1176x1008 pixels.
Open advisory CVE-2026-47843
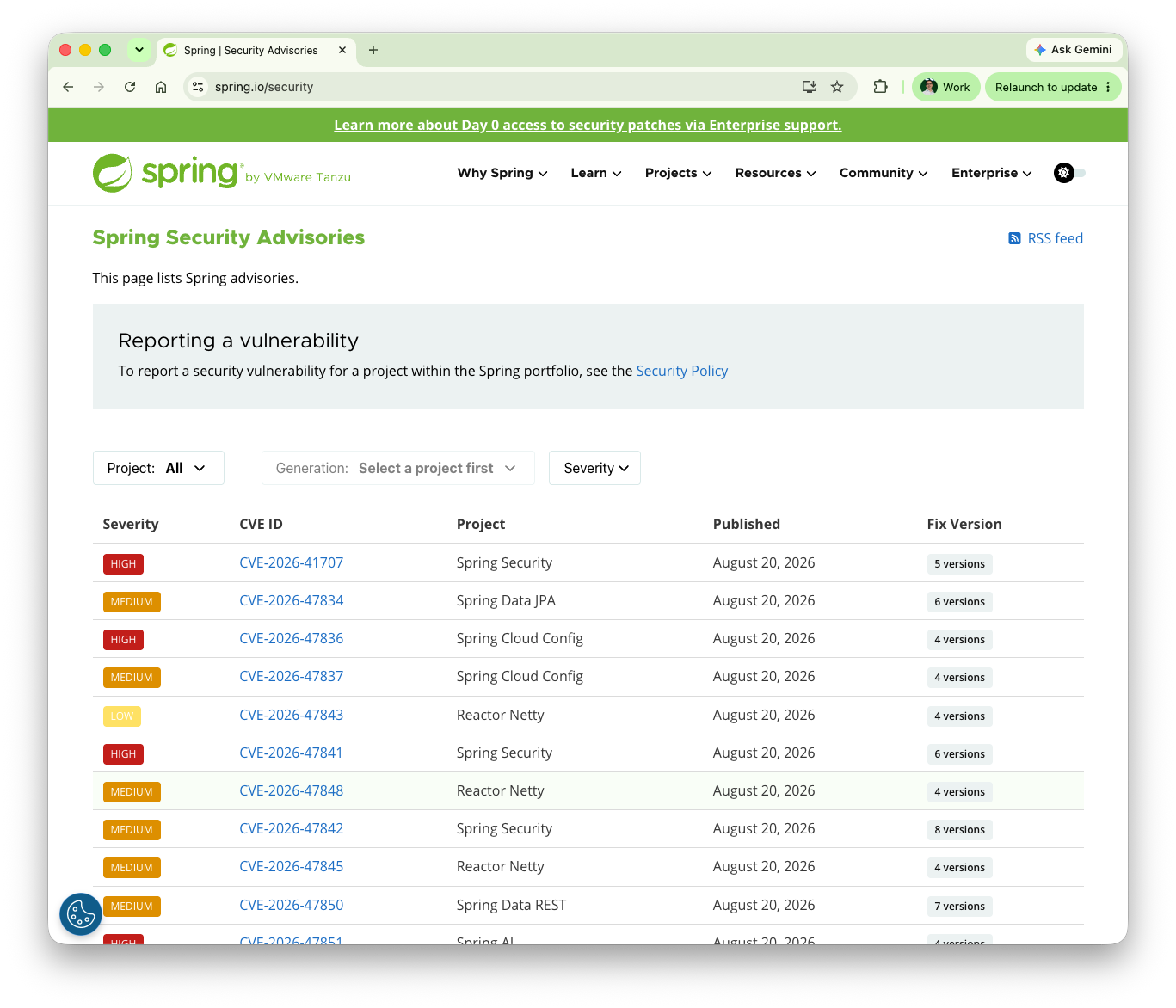(292, 715)
